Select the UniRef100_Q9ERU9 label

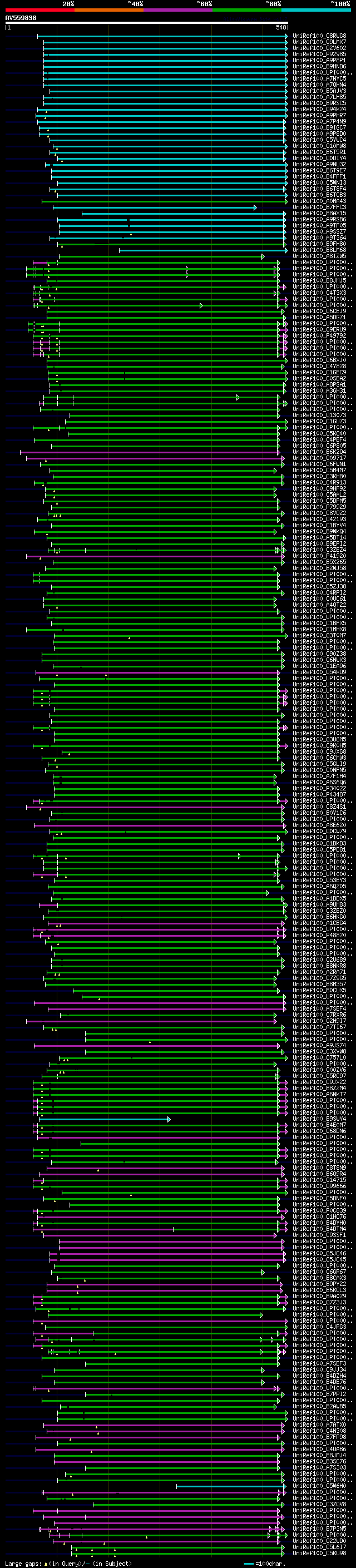pyautogui.click(x=319, y=330)
